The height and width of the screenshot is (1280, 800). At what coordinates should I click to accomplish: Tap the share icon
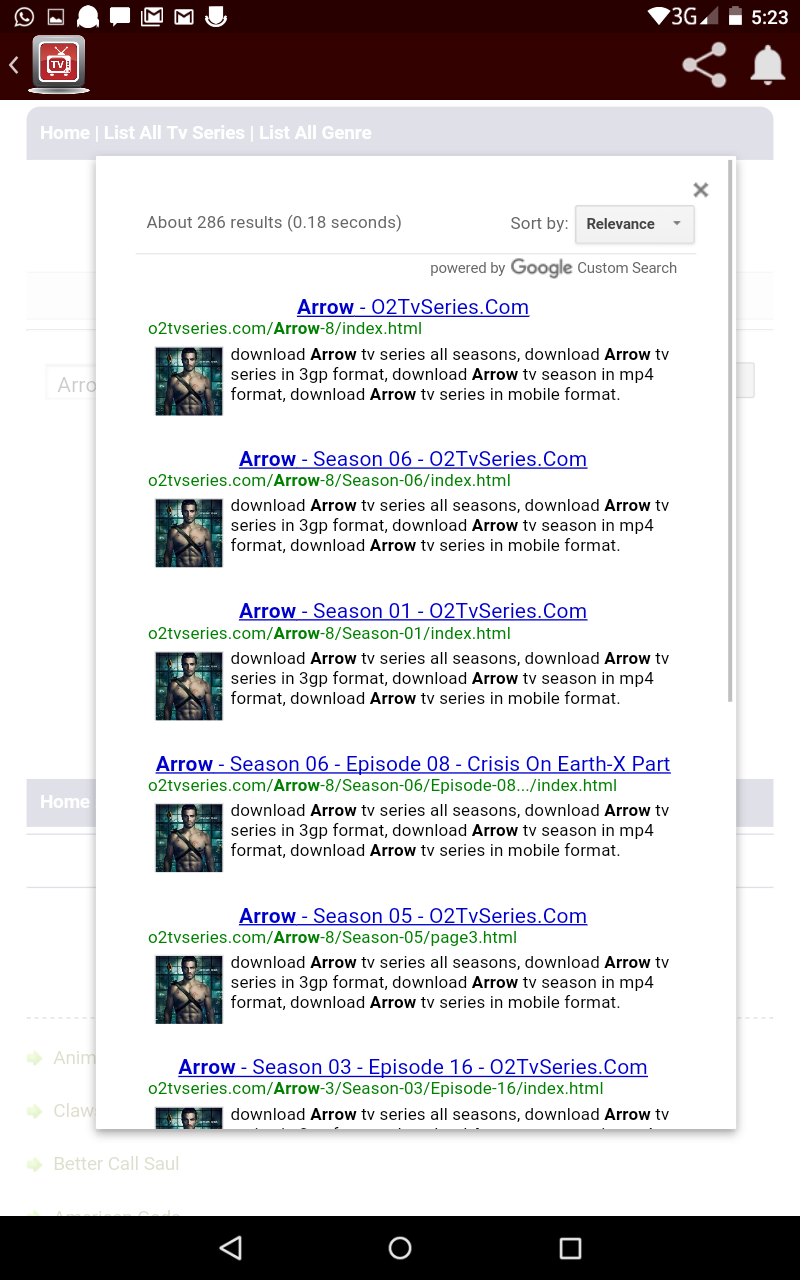(704, 66)
